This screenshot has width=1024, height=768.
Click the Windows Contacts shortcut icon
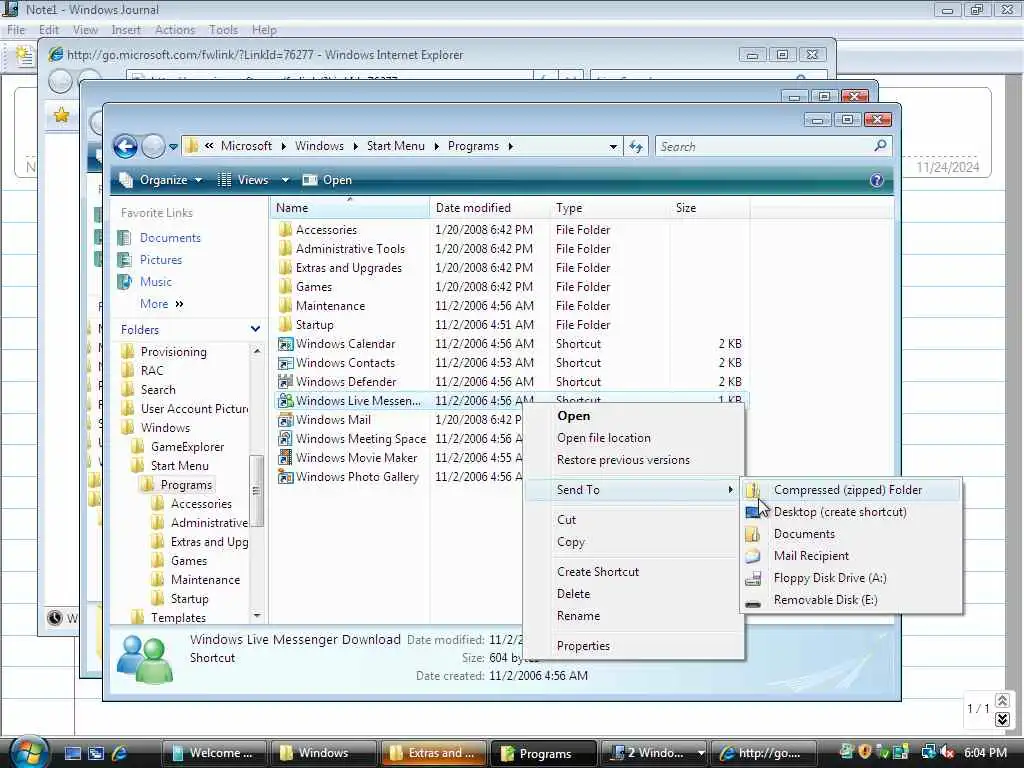285,362
